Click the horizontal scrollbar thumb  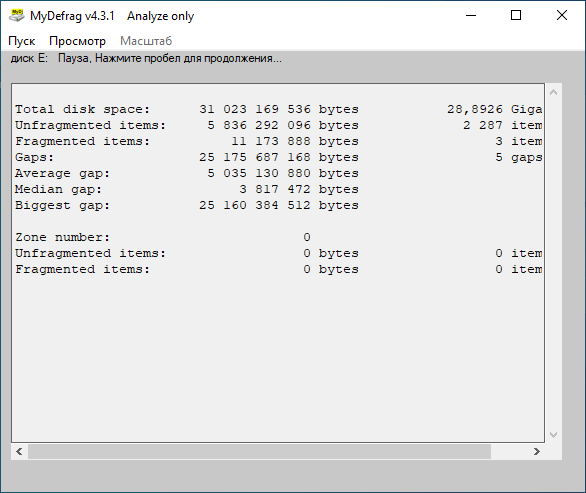[259, 452]
